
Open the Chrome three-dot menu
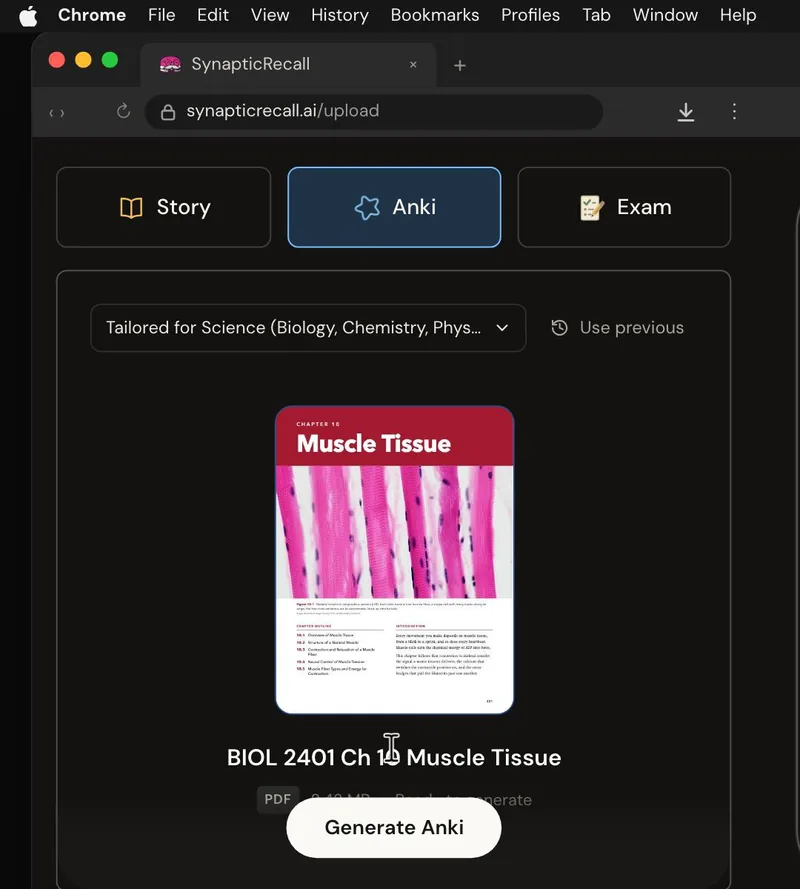[x=734, y=111]
